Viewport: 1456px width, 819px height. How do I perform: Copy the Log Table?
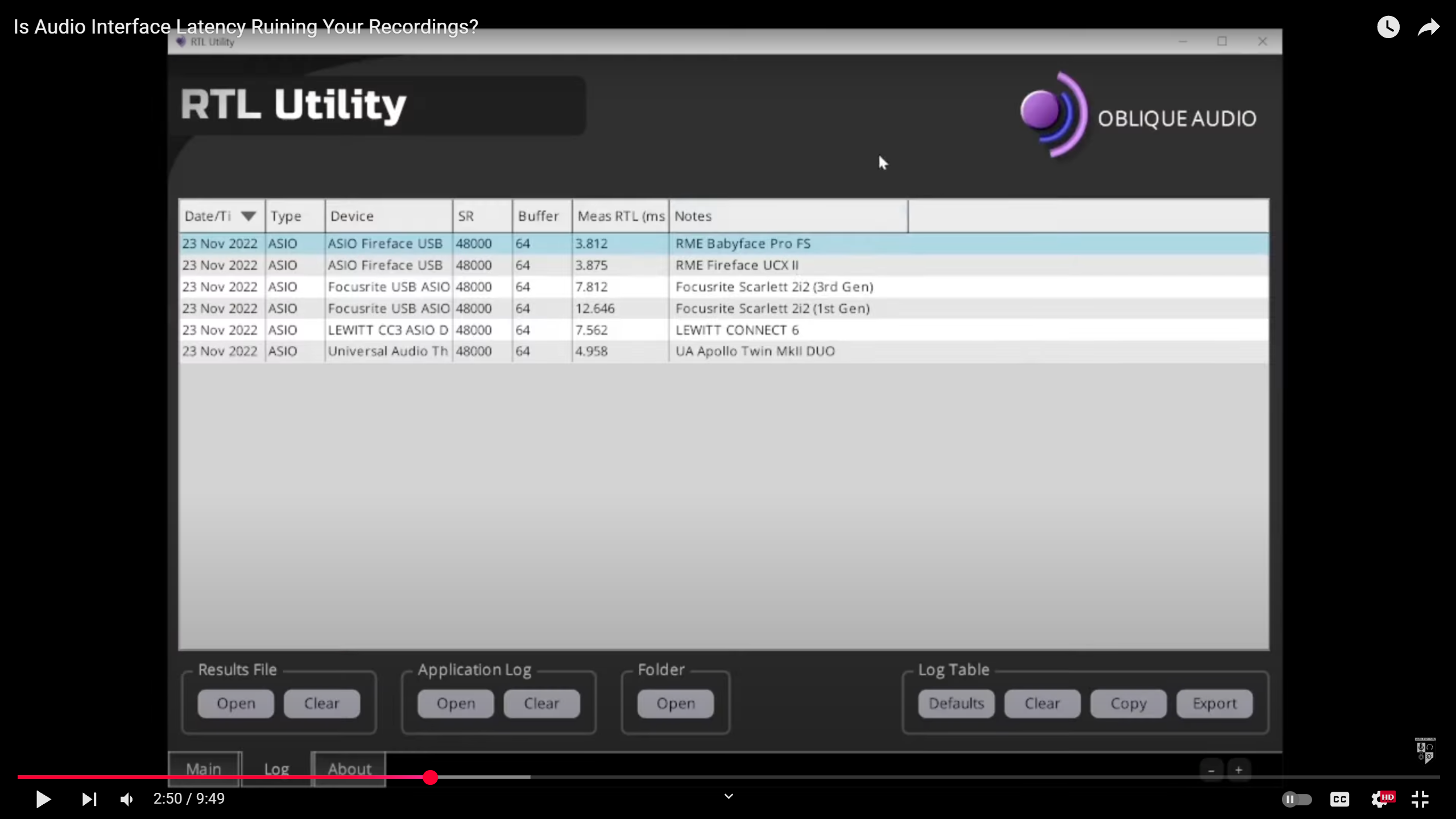1129,704
